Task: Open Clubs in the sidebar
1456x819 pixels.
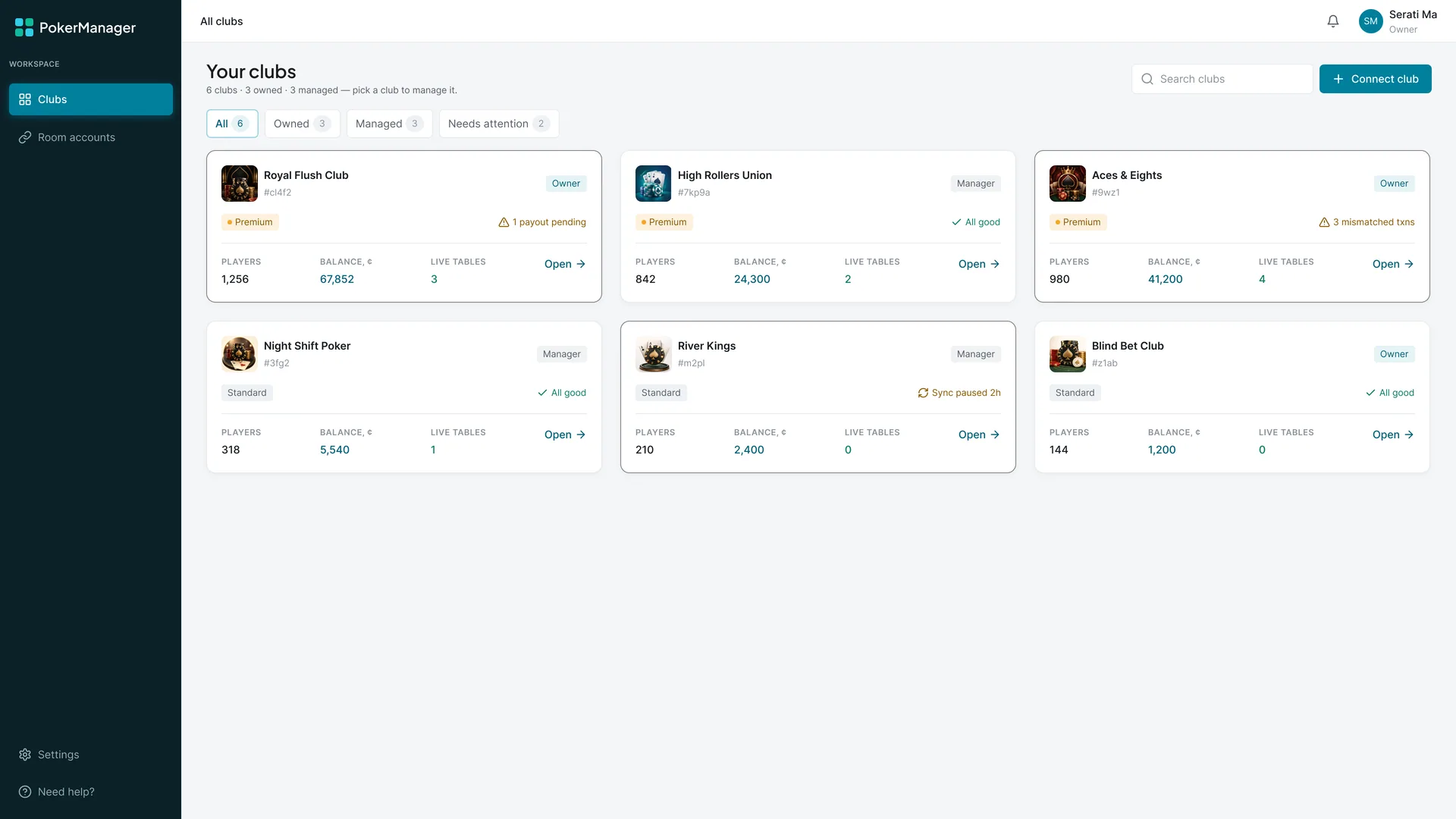Action: [x=91, y=99]
